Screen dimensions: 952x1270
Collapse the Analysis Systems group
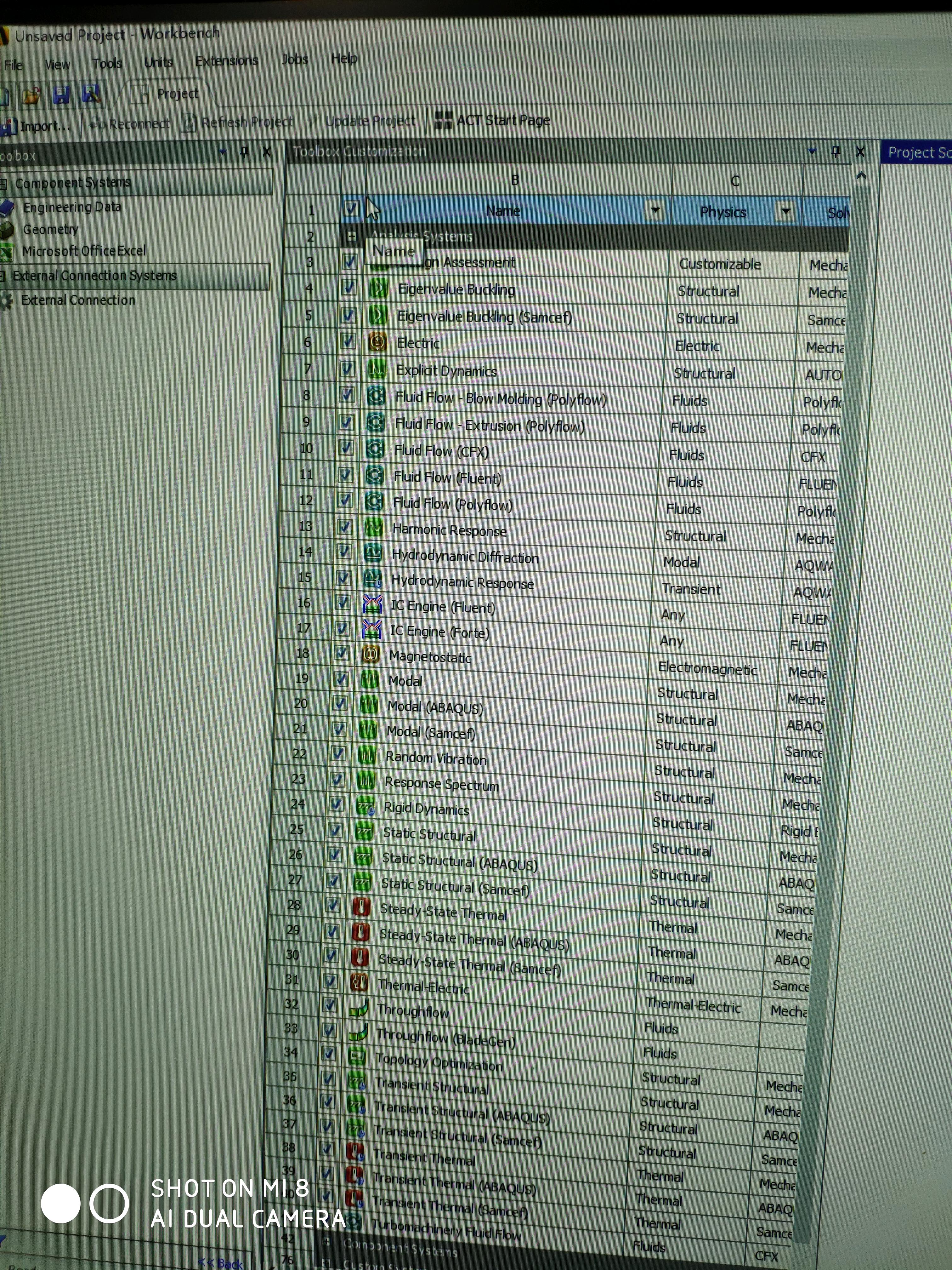[351, 236]
